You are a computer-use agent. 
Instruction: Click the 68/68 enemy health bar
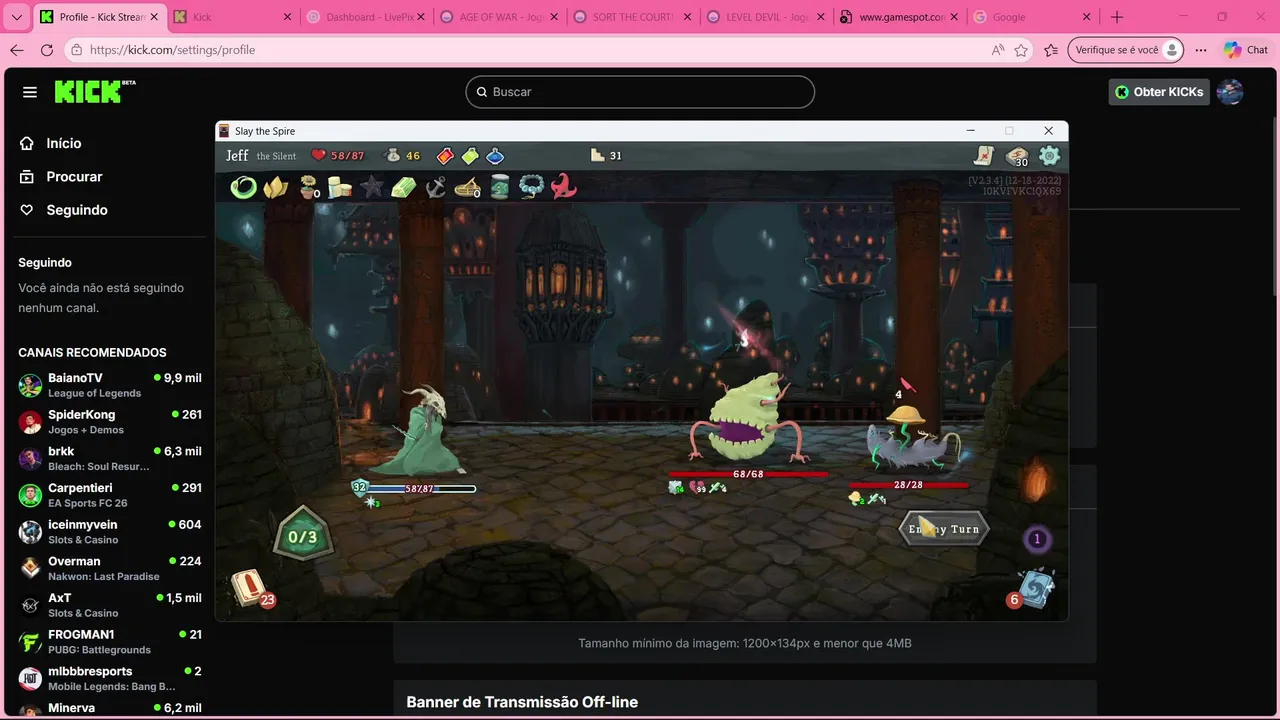(748, 474)
